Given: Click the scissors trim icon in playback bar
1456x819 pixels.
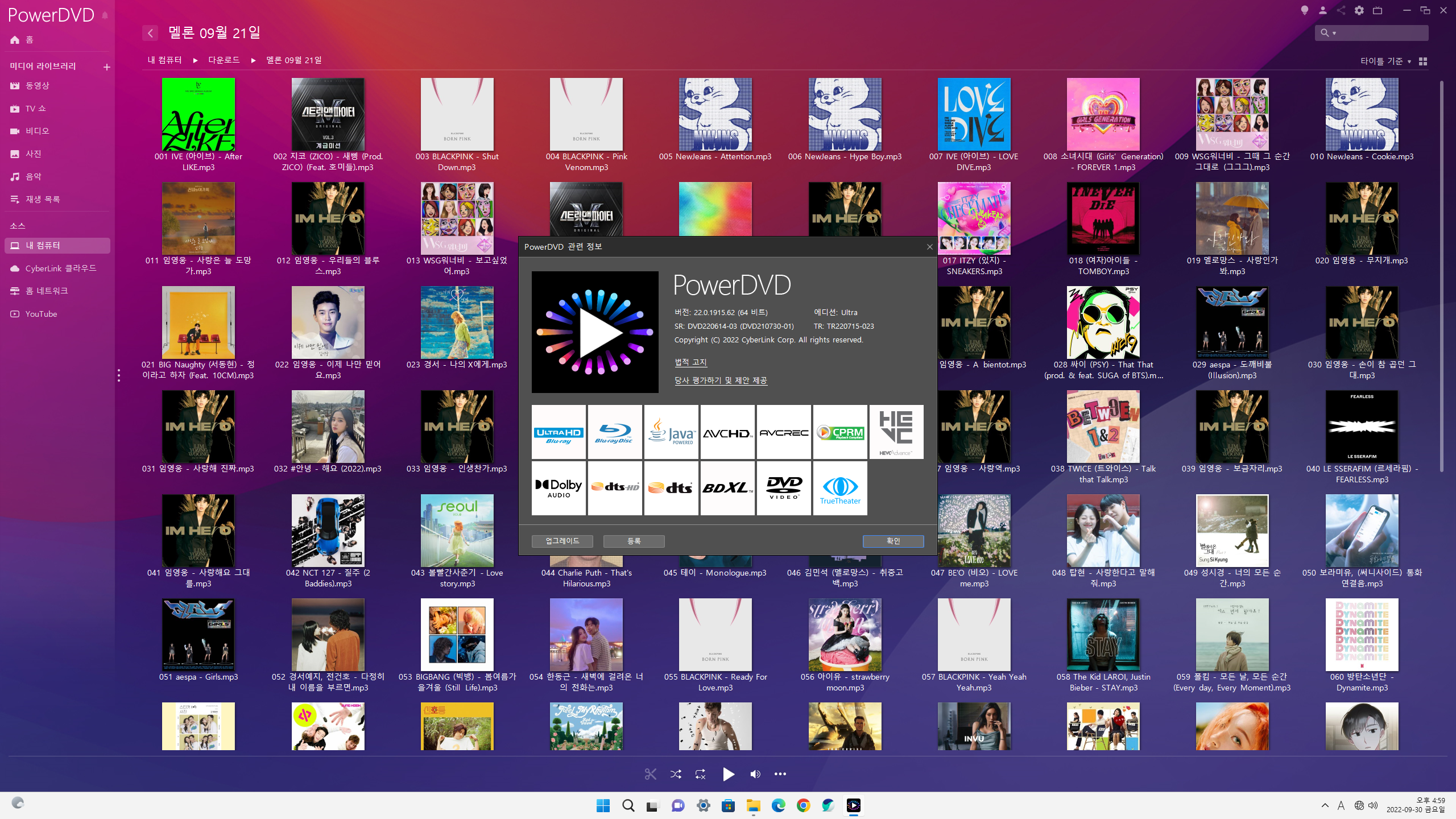Looking at the screenshot, I should 650,774.
